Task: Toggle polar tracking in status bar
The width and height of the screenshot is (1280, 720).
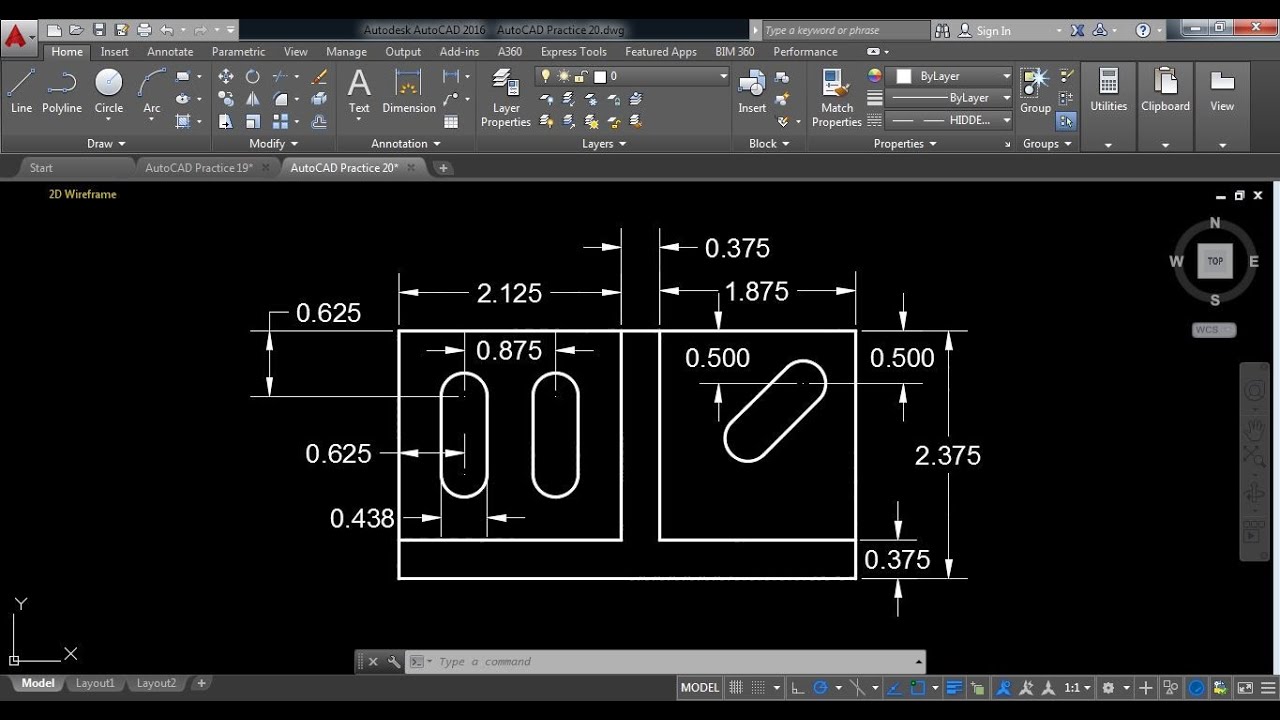Action: pyautogui.click(x=821, y=688)
